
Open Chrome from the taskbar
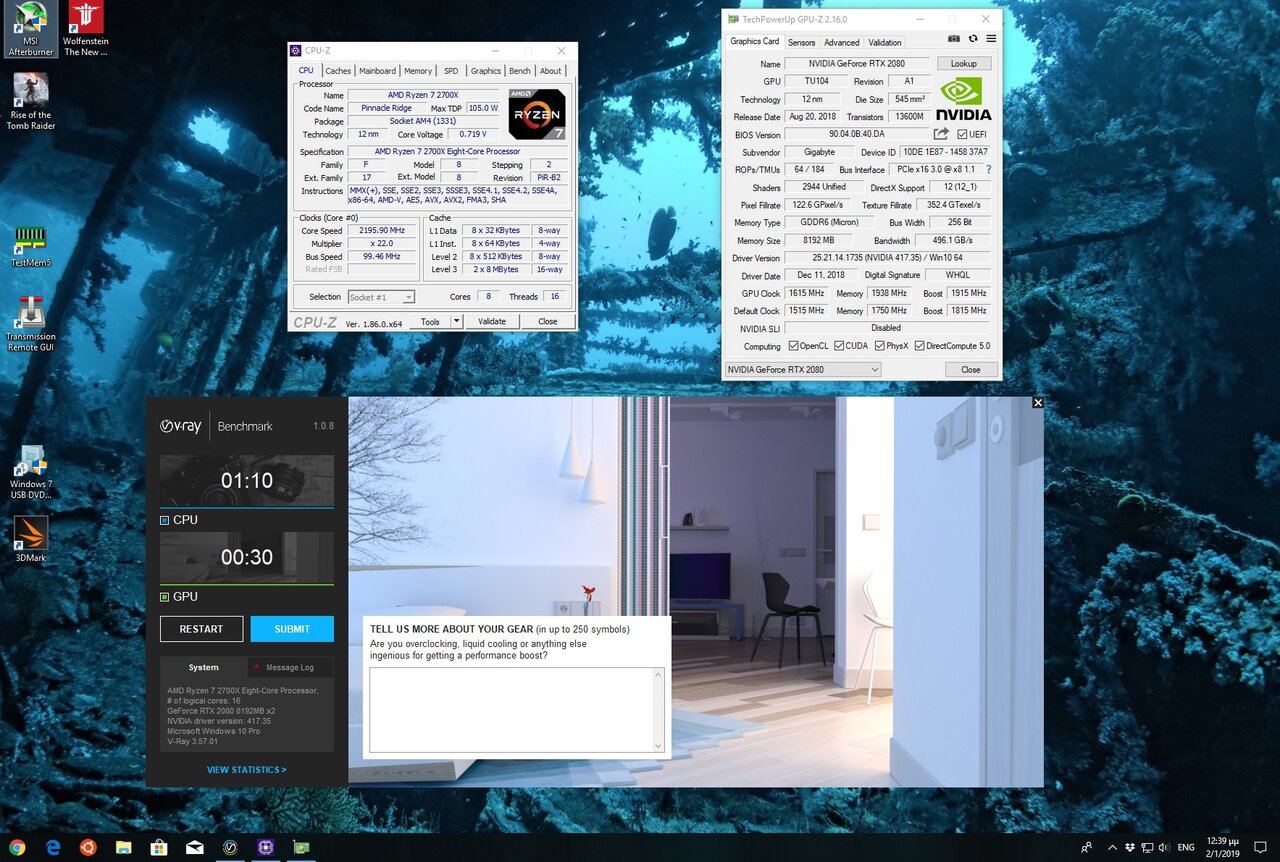(x=18, y=847)
